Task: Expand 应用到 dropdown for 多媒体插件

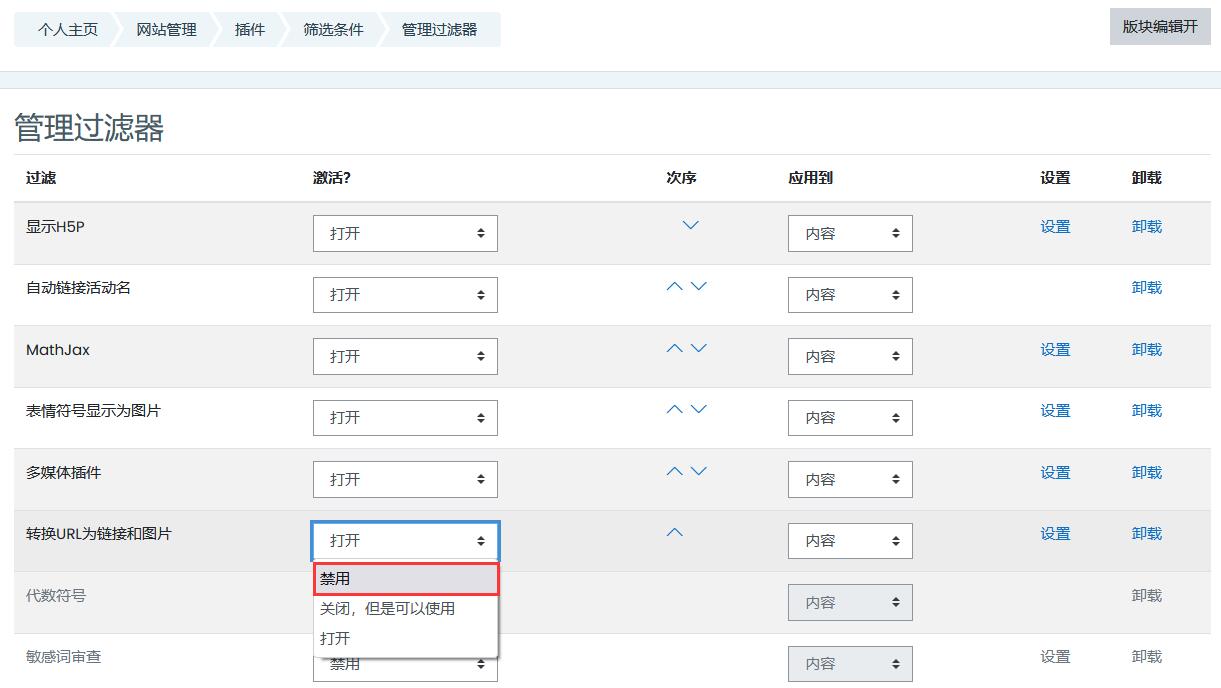Action: point(850,480)
